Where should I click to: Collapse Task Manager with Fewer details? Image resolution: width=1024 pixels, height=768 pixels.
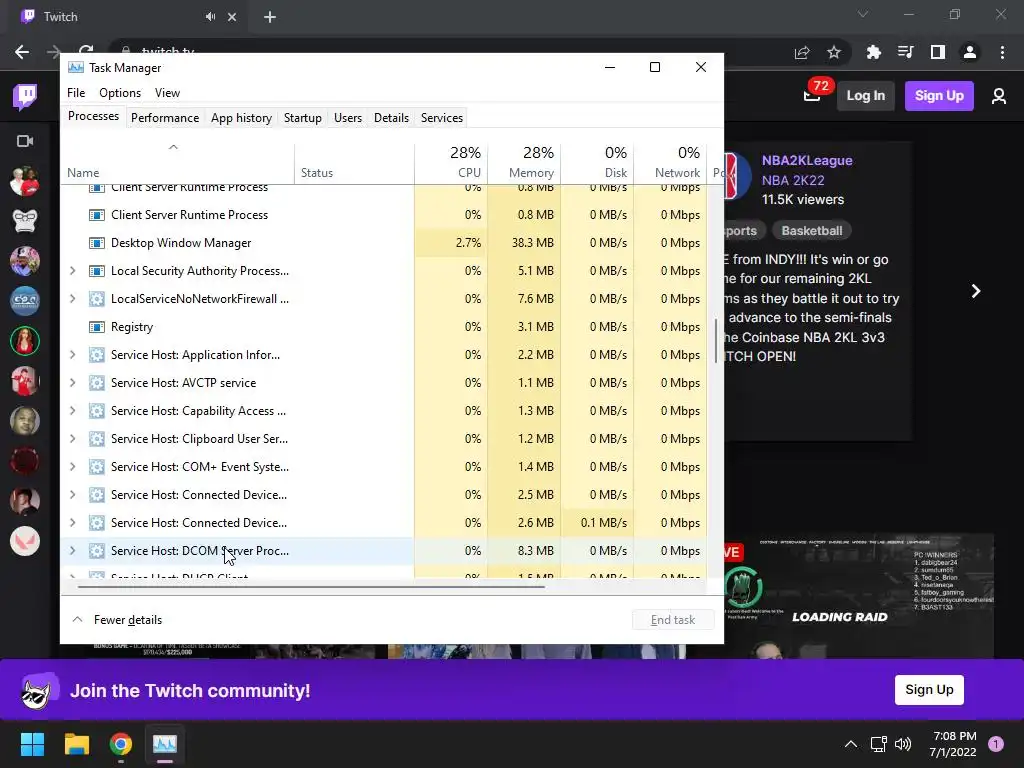coord(117,620)
